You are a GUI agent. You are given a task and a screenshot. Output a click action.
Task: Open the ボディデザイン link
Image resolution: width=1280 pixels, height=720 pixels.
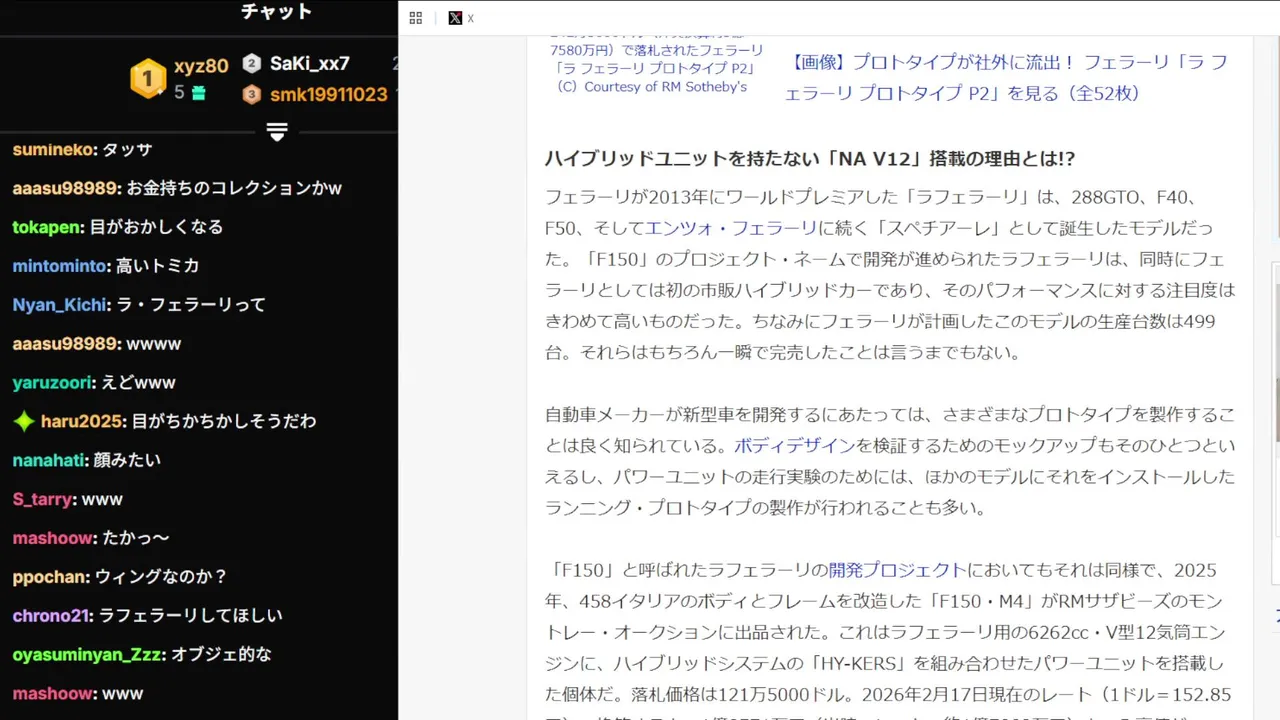point(795,446)
